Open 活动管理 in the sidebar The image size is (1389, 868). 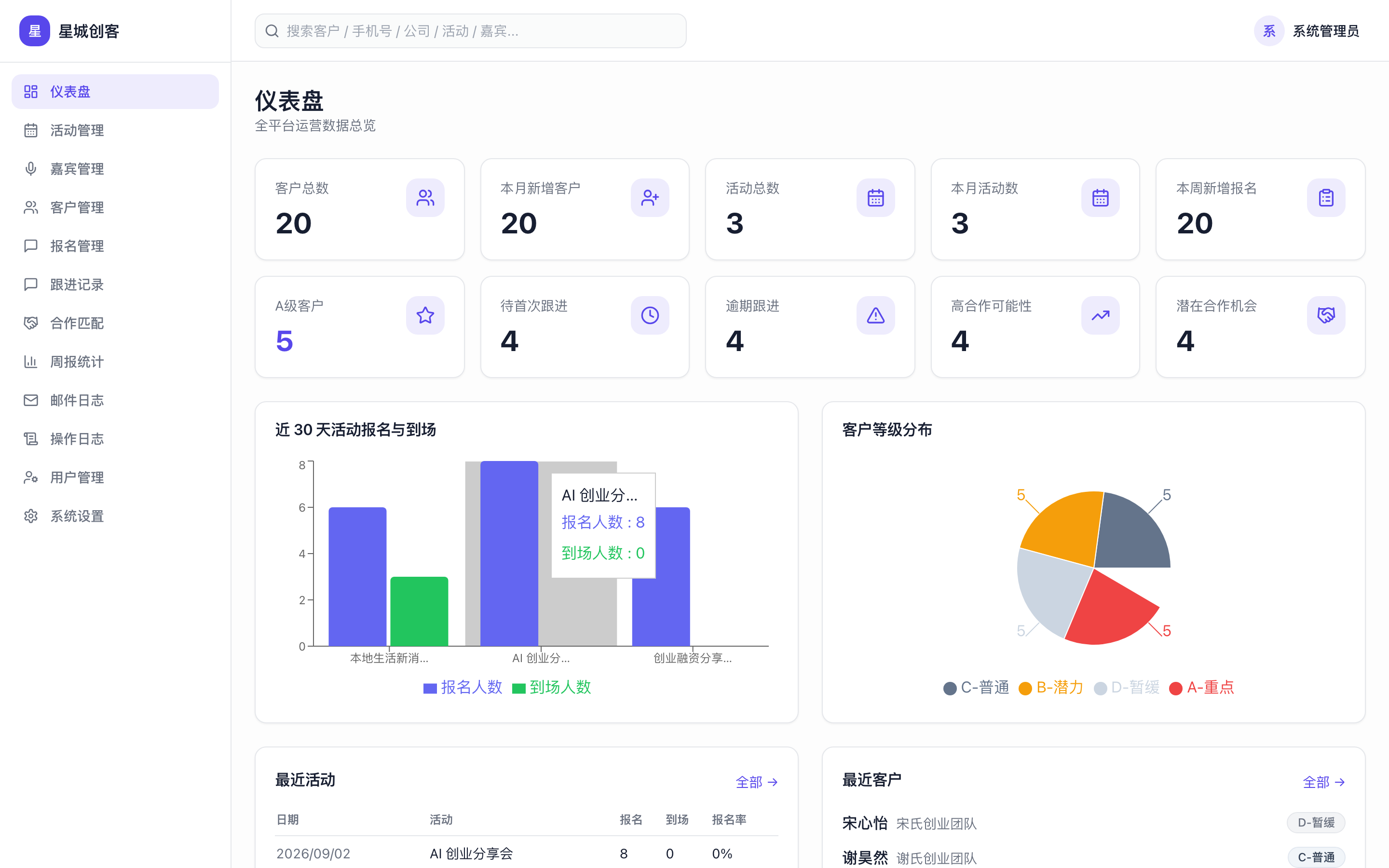(115, 130)
